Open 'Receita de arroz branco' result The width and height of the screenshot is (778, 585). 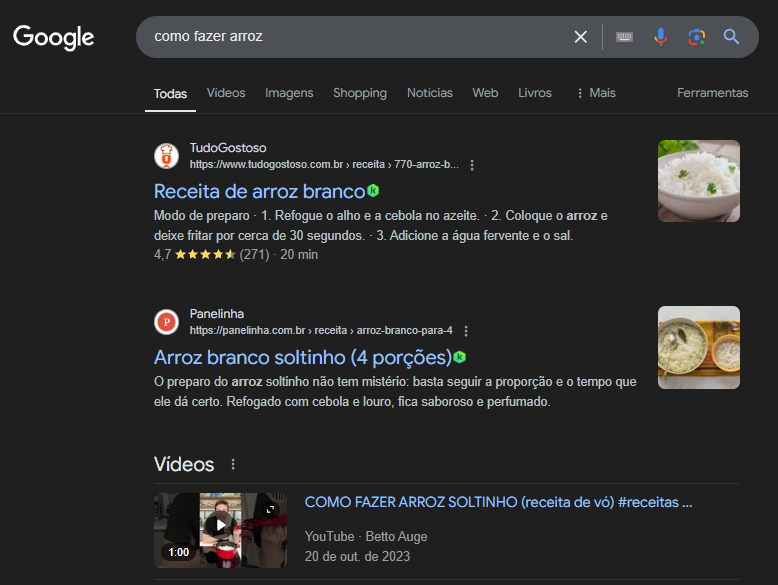[259, 192]
